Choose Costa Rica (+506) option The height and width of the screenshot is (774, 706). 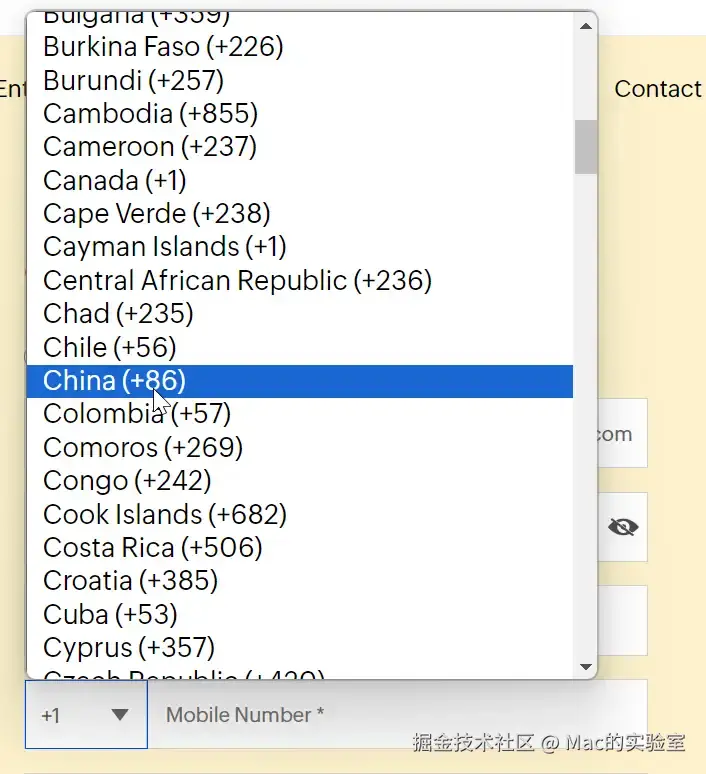point(152,547)
